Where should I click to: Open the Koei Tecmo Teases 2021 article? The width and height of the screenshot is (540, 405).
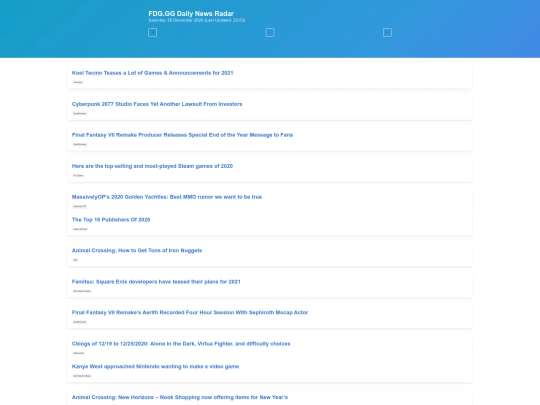pyautogui.click(x=153, y=73)
